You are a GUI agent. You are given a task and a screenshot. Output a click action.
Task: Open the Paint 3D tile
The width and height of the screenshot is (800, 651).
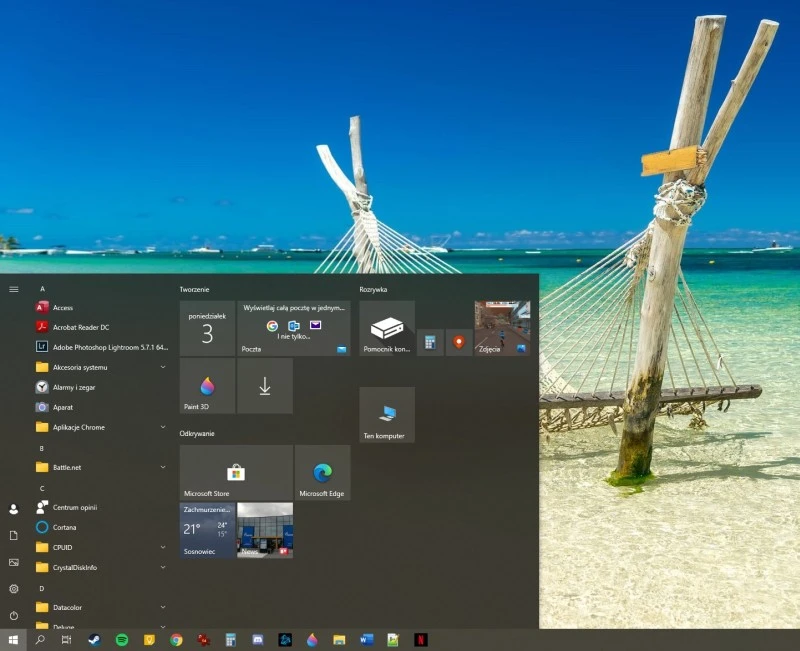click(207, 386)
